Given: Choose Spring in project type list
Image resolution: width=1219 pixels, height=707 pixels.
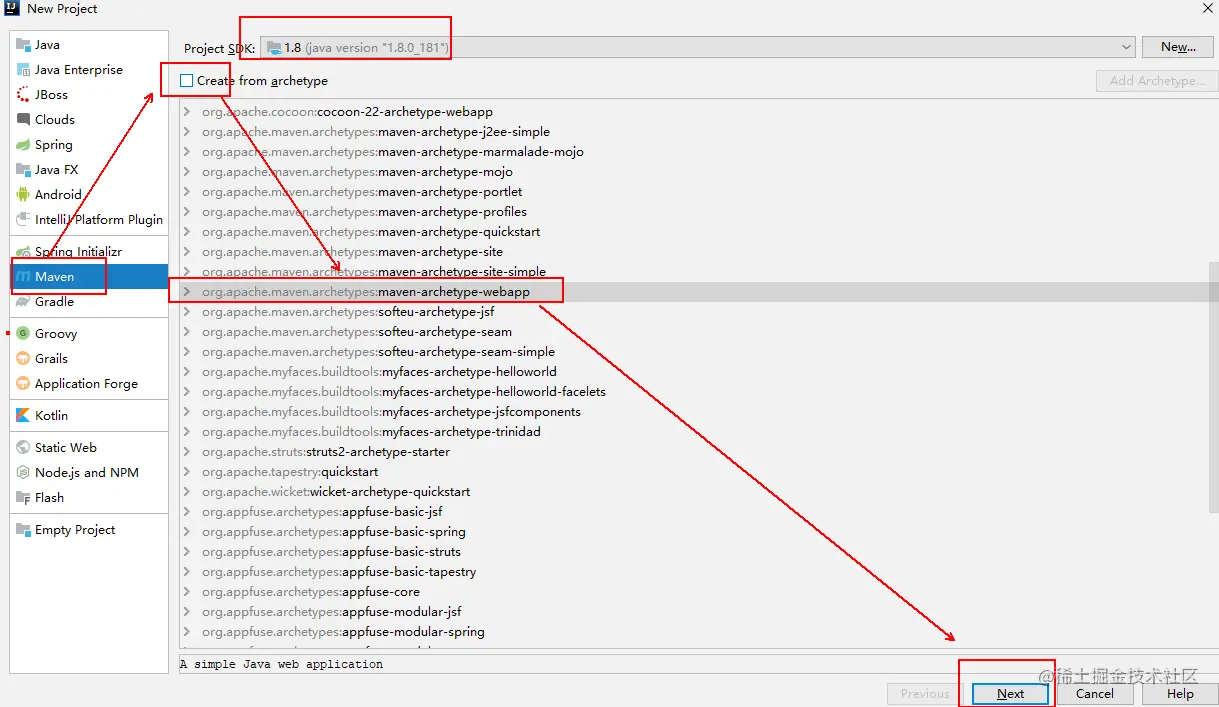Looking at the screenshot, I should point(54,145).
